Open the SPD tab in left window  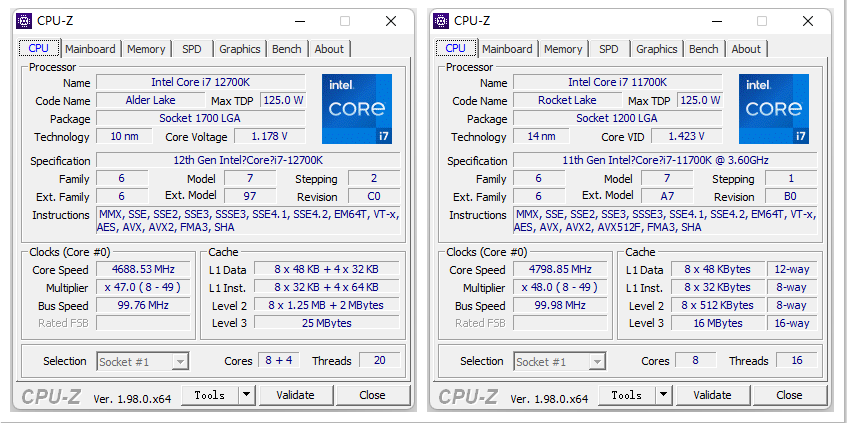coord(191,49)
